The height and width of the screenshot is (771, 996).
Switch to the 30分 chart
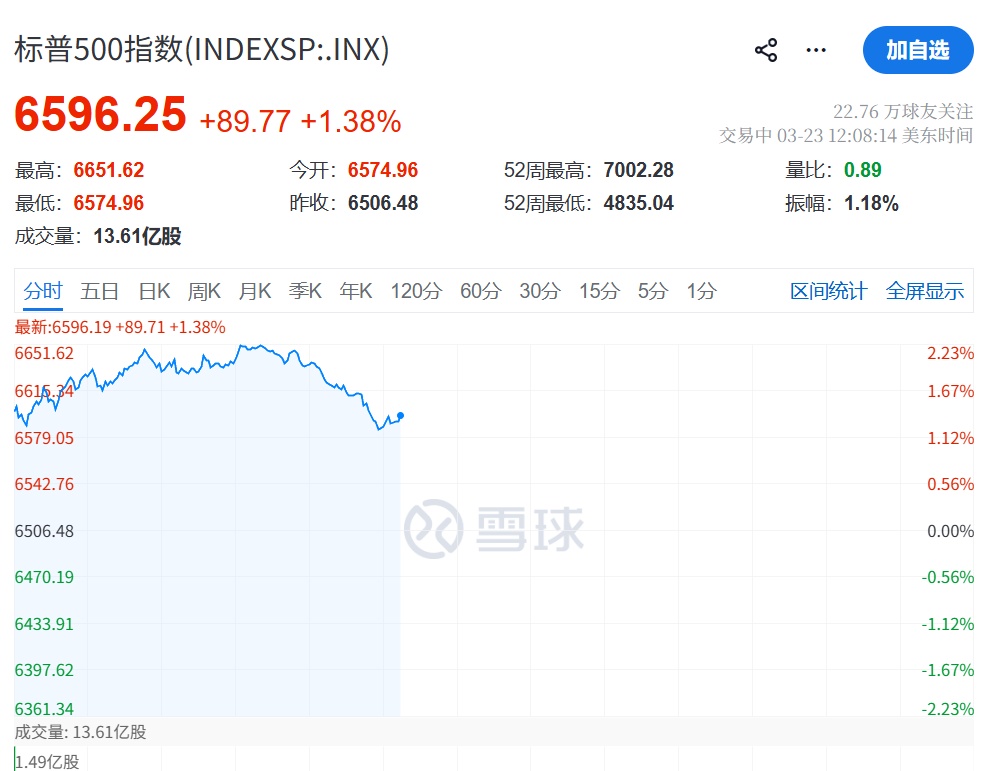click(540, 291)
